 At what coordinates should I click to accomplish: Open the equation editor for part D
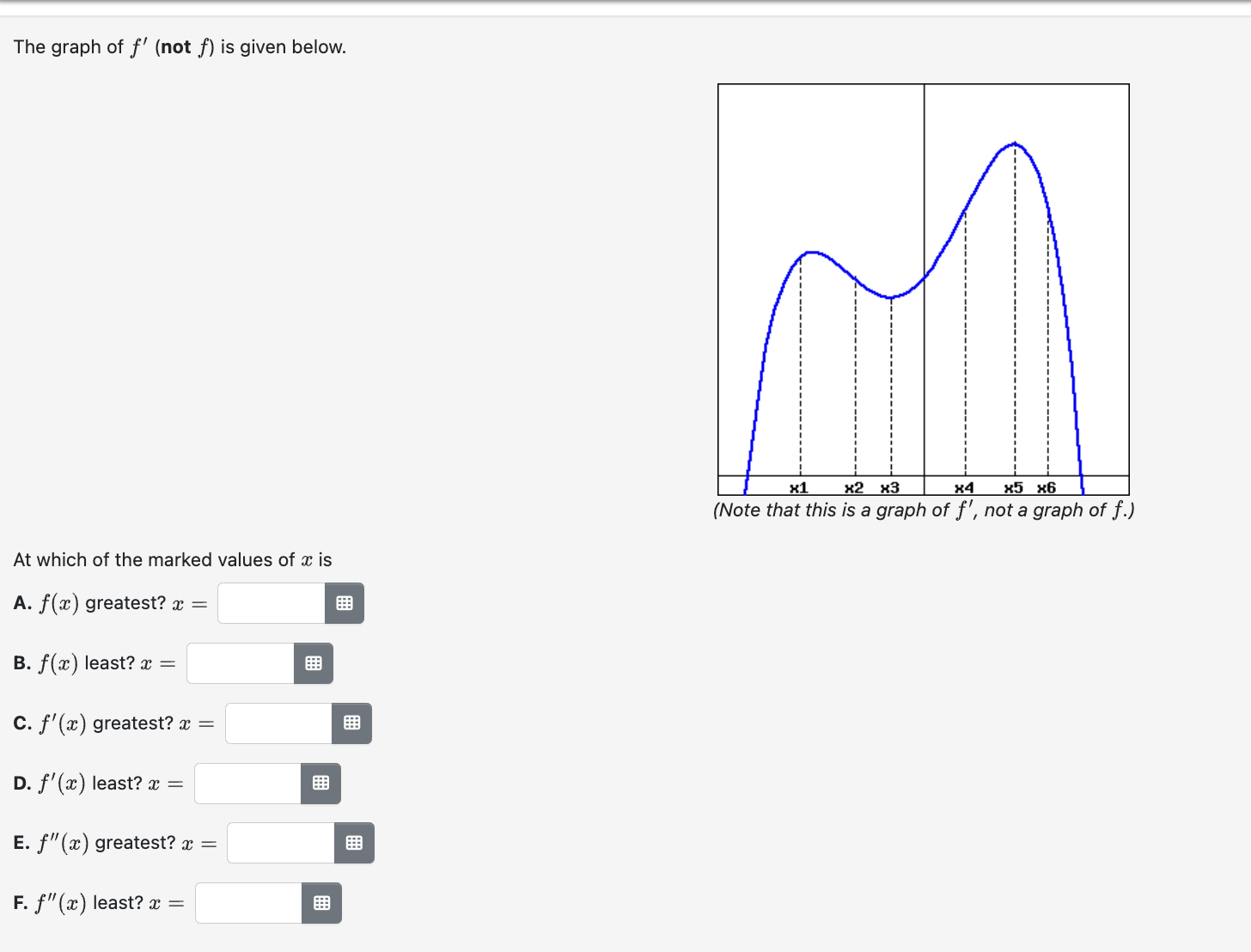(x=320, y=783)
